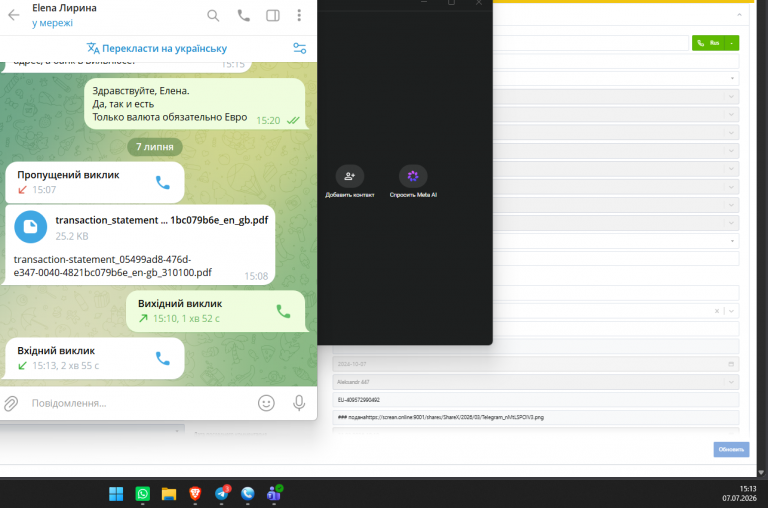Open WhatsApp from the taskbar
768x508 pixels.
coord(143,494)
